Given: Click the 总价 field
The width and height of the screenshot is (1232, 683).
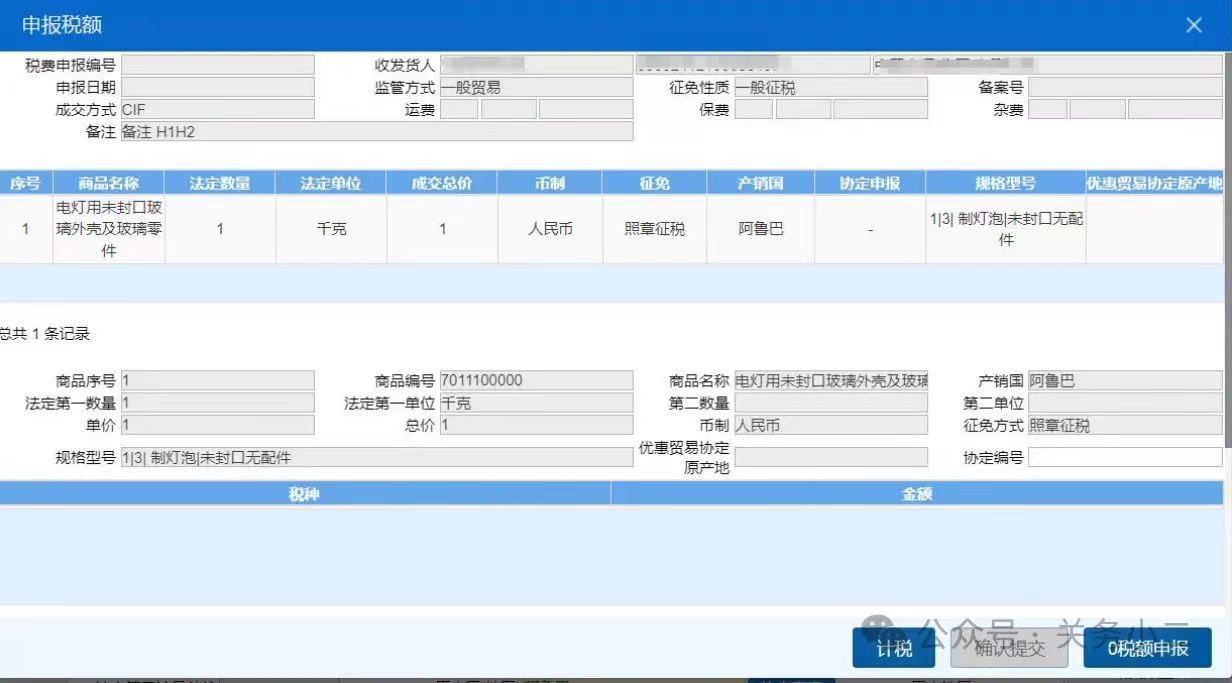Looking at the screenshot, I should [536, 425].
